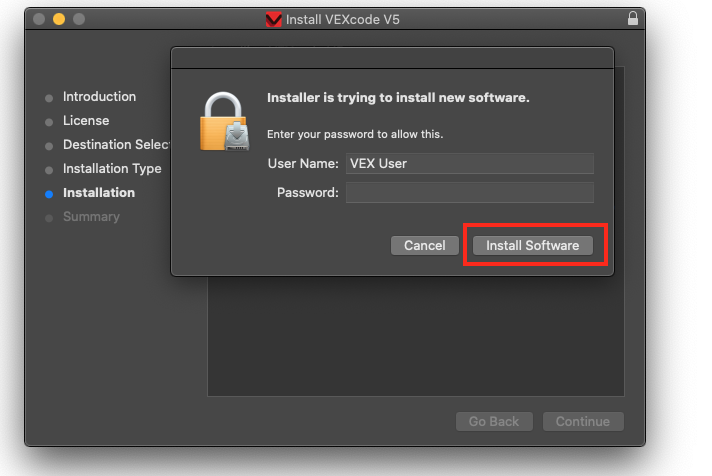This screenshot has width=712, height=476.
Task: Click into the User Name field
Action: pyautogui.click(x=470, y=164)
